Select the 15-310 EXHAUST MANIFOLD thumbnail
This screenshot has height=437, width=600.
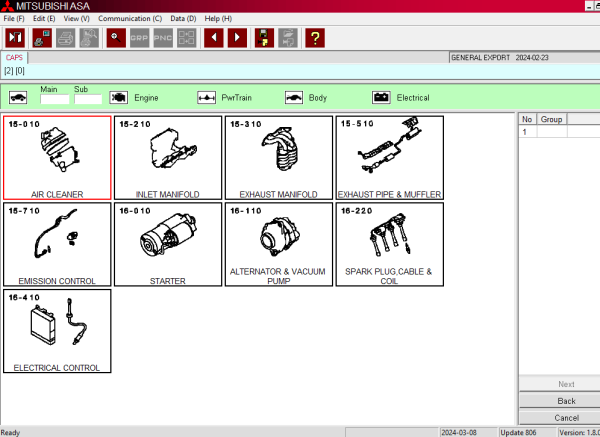[x=279, y=158]
